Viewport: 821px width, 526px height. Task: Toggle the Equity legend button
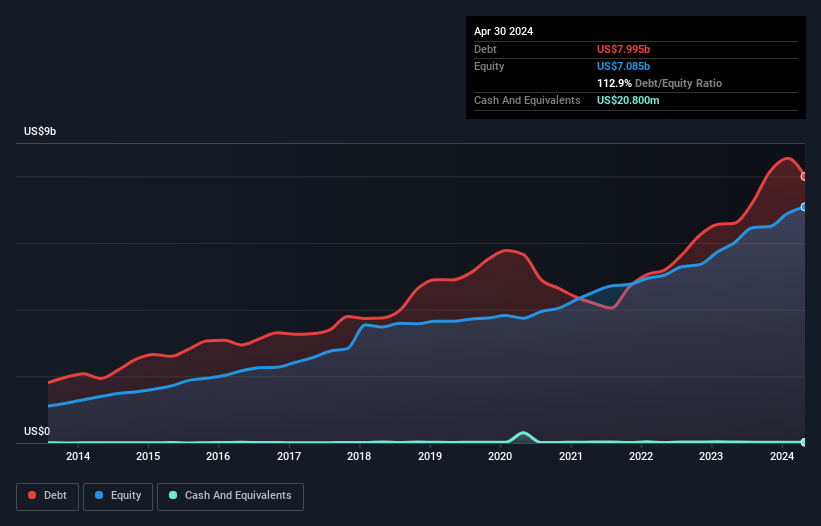[118, 496]
